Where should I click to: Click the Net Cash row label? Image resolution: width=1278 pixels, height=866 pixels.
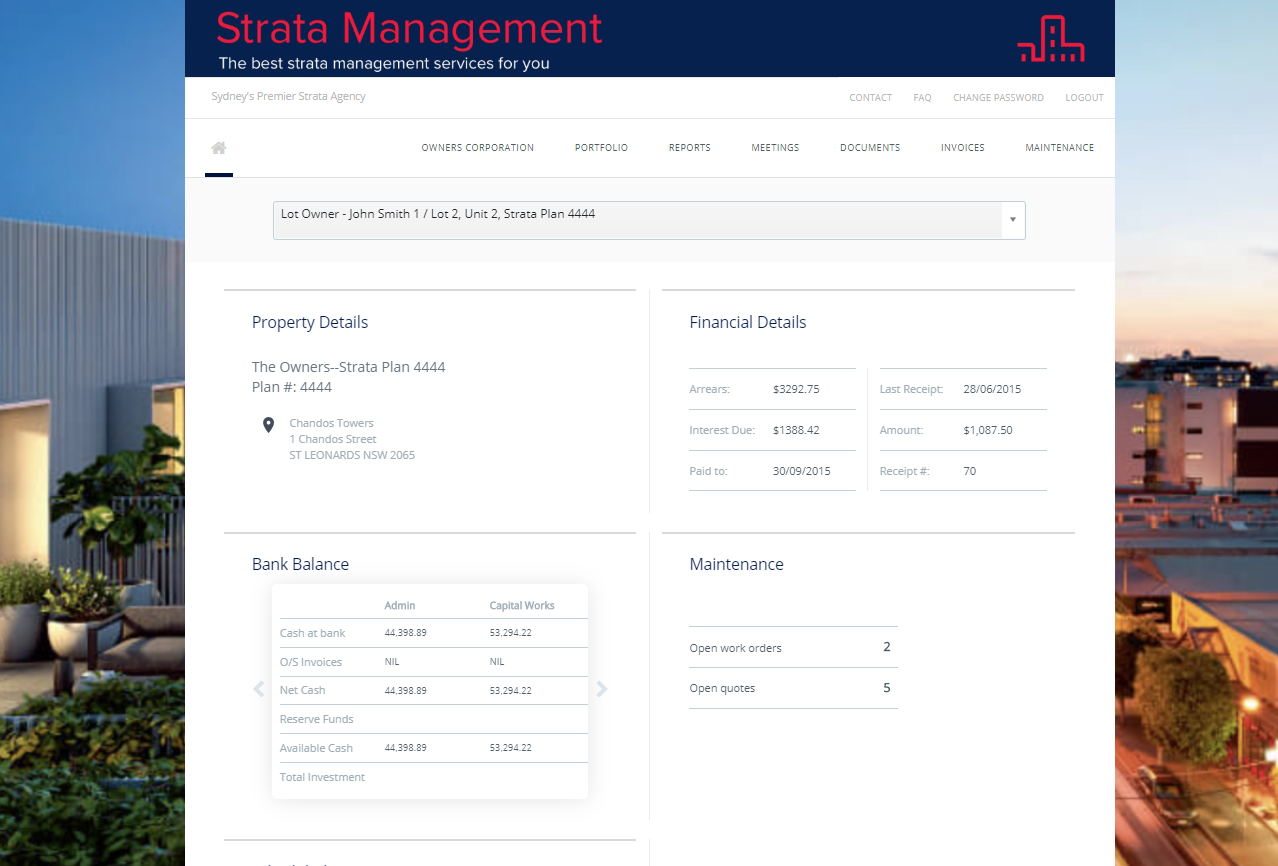(303, 690)
